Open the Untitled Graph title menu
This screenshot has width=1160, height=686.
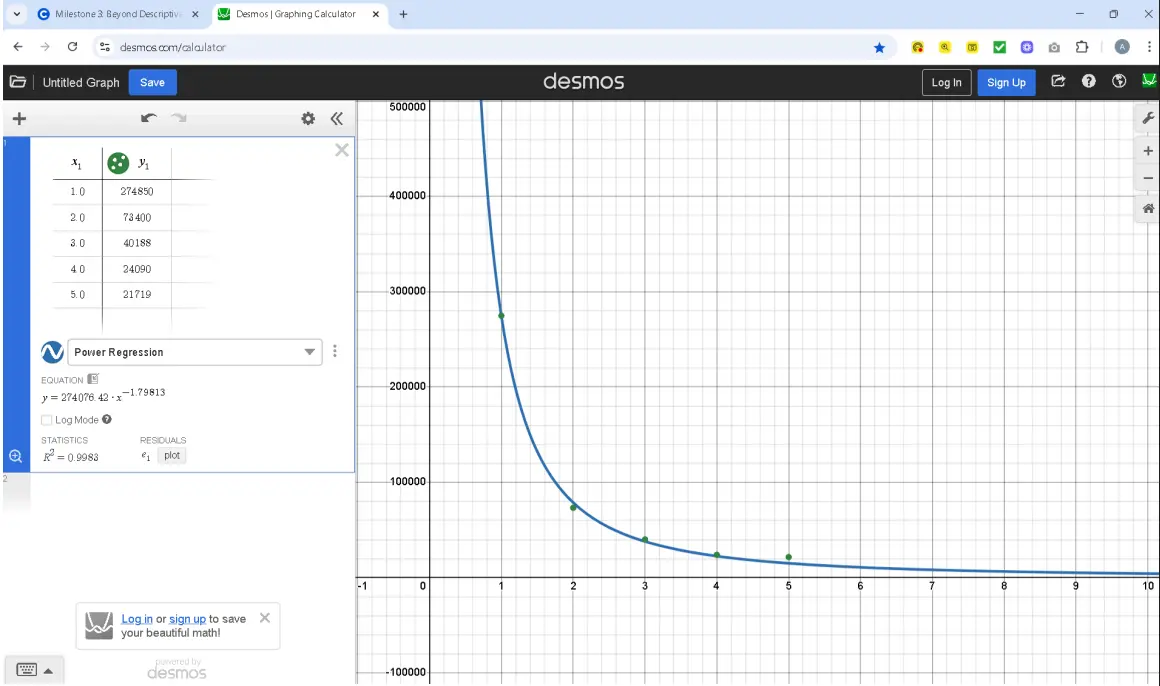pyautogui.click(x=81, y=83)
